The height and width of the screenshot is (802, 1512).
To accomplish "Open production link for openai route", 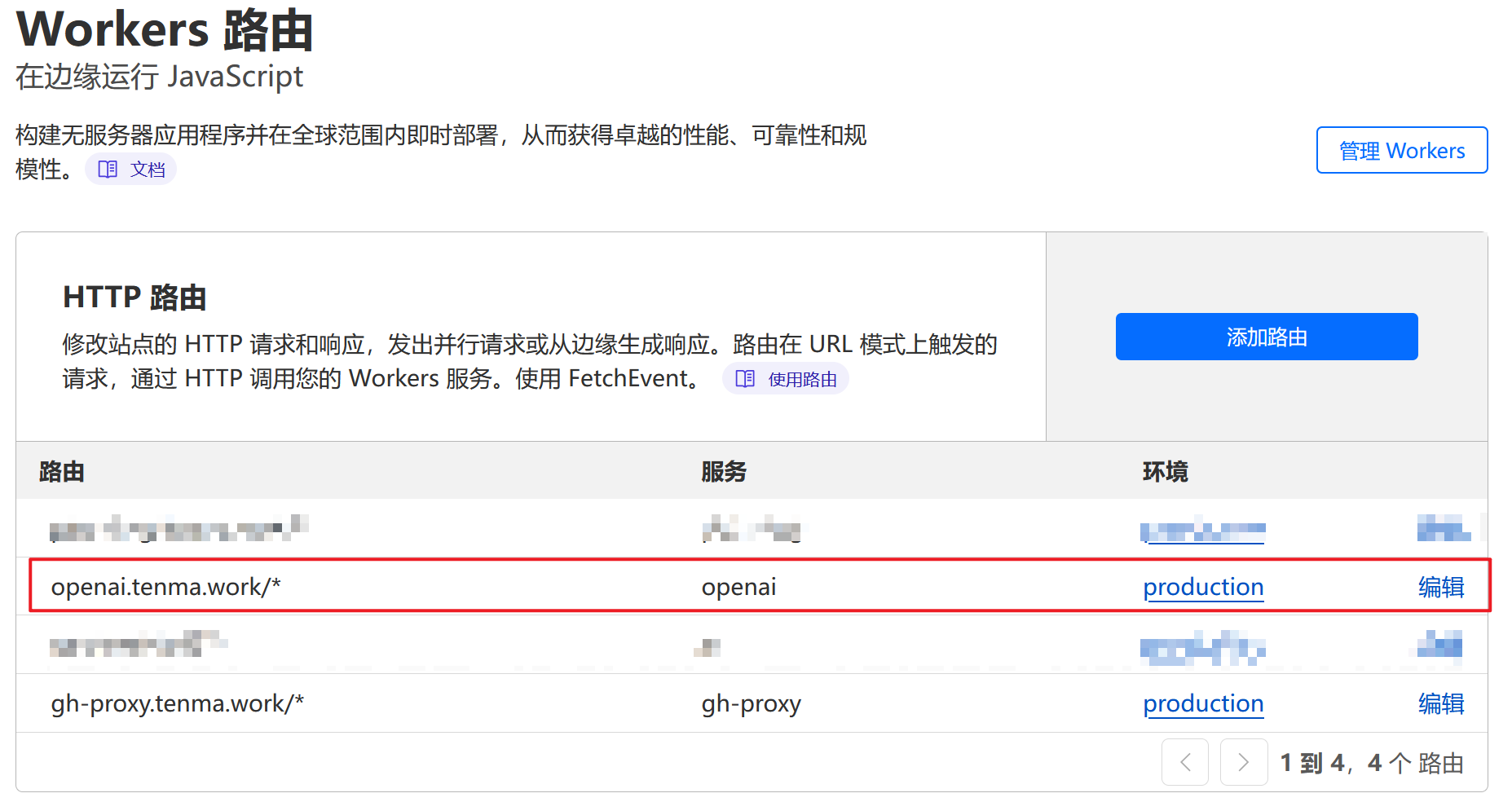I will pos(1202,587).
